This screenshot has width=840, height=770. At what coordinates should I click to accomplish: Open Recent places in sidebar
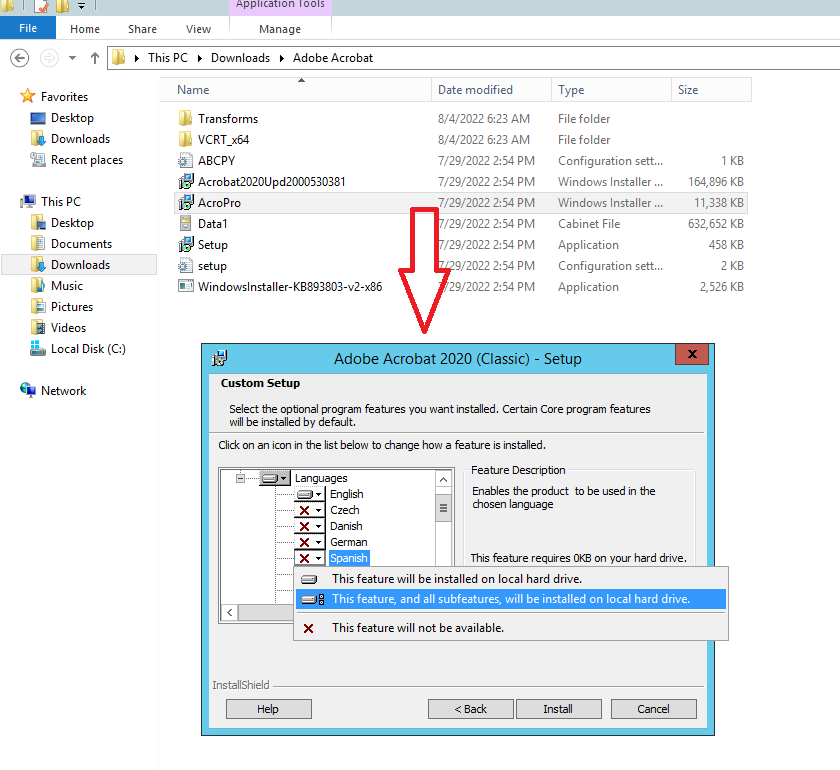(87, 160)
